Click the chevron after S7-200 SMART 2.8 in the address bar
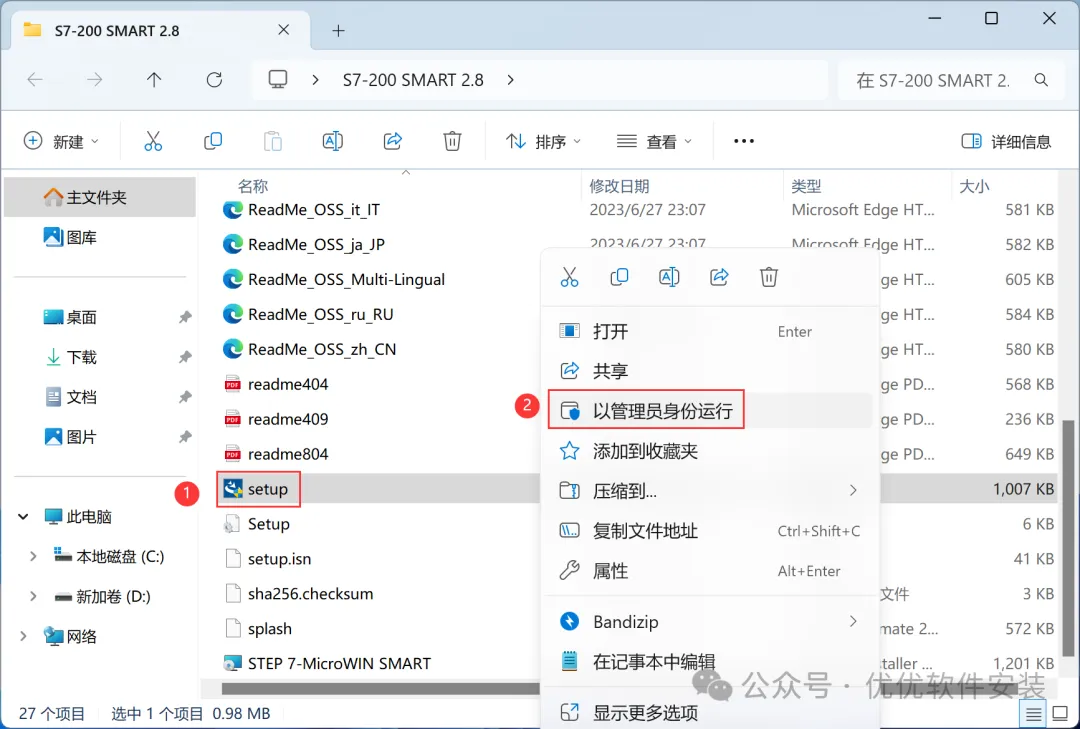 (x=510, y=80)
